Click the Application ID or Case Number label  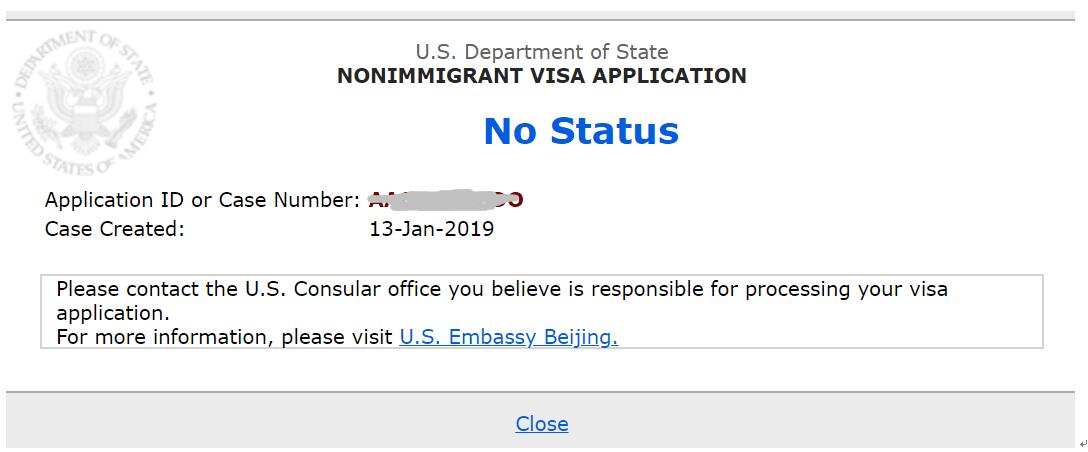pos(203,200)
